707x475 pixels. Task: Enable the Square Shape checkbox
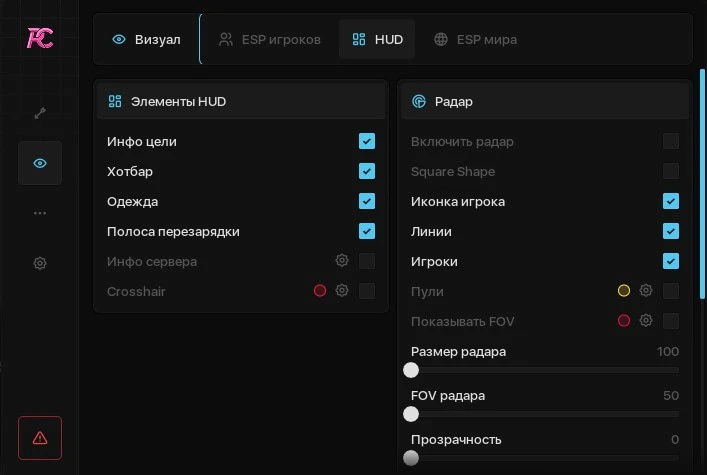(671, 171)
